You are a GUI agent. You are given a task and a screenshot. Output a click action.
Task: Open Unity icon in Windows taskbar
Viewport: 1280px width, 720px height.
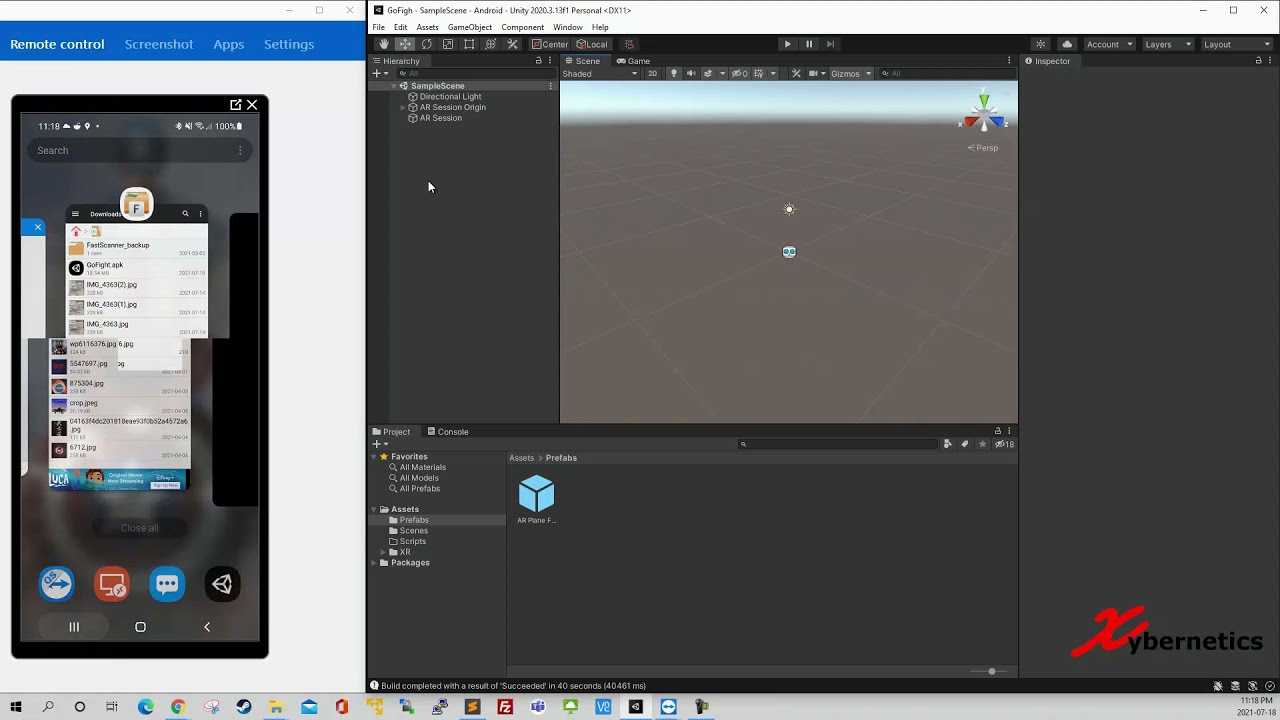636,706
